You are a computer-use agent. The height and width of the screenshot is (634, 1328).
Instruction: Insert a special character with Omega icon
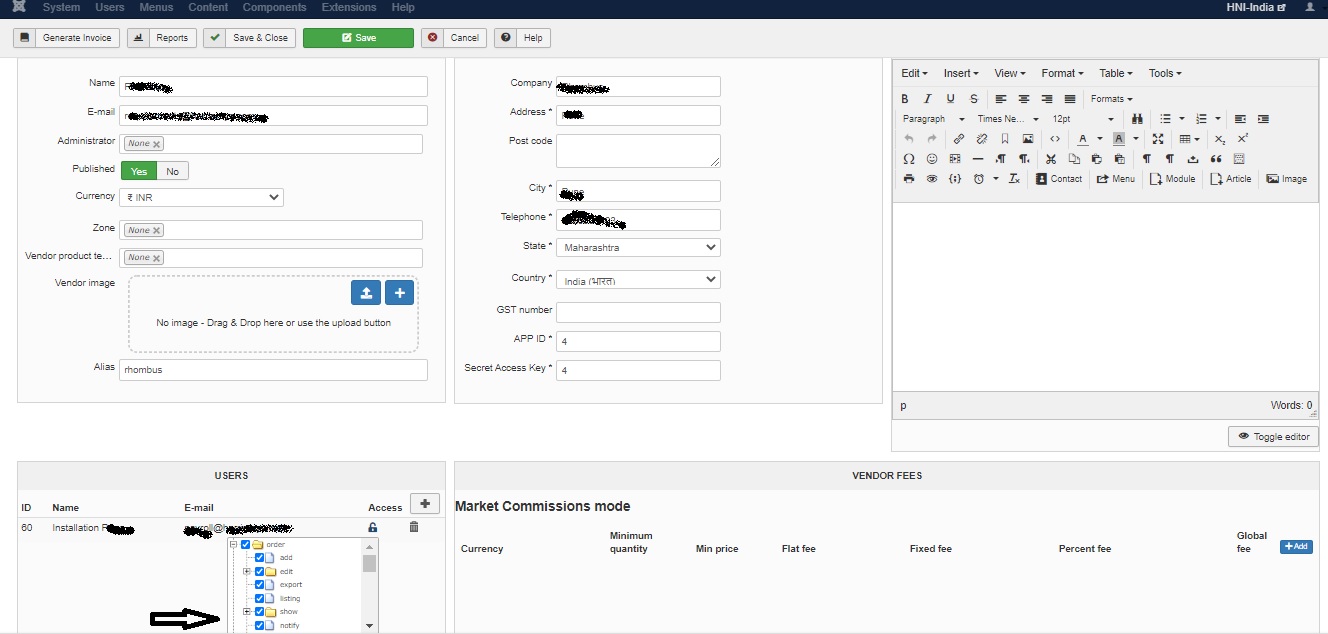(x=908, y=159)
